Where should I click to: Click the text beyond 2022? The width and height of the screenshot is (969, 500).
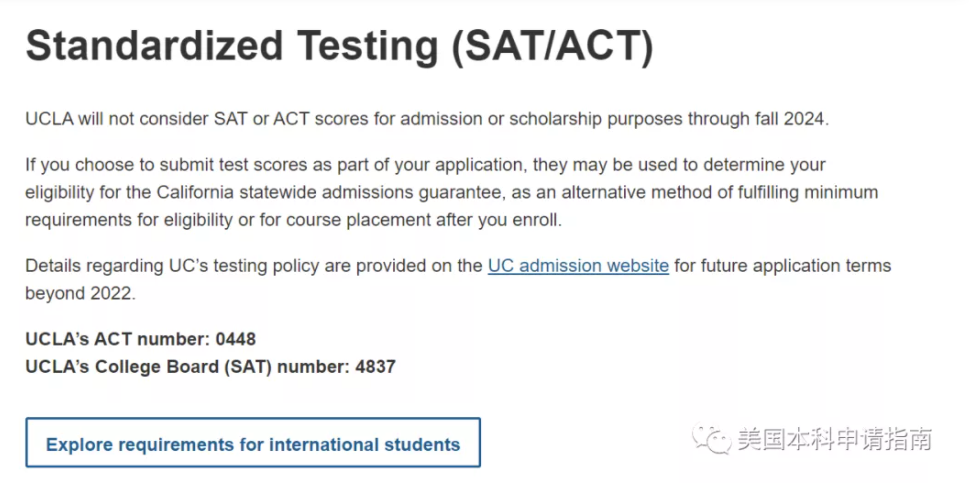[80, 293]
